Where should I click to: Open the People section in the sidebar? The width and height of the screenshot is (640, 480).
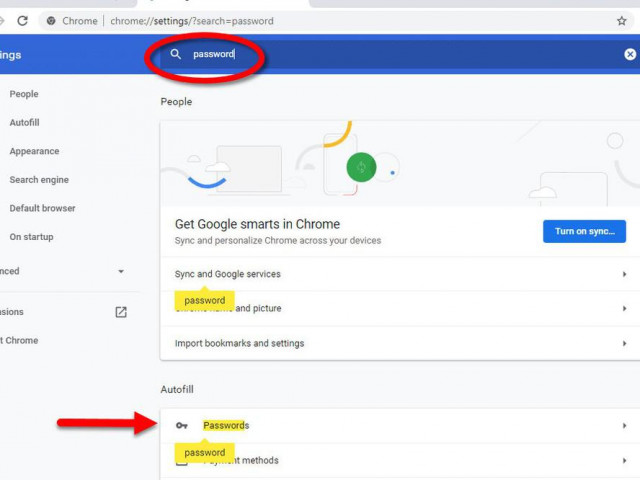[x=24, y=94]
